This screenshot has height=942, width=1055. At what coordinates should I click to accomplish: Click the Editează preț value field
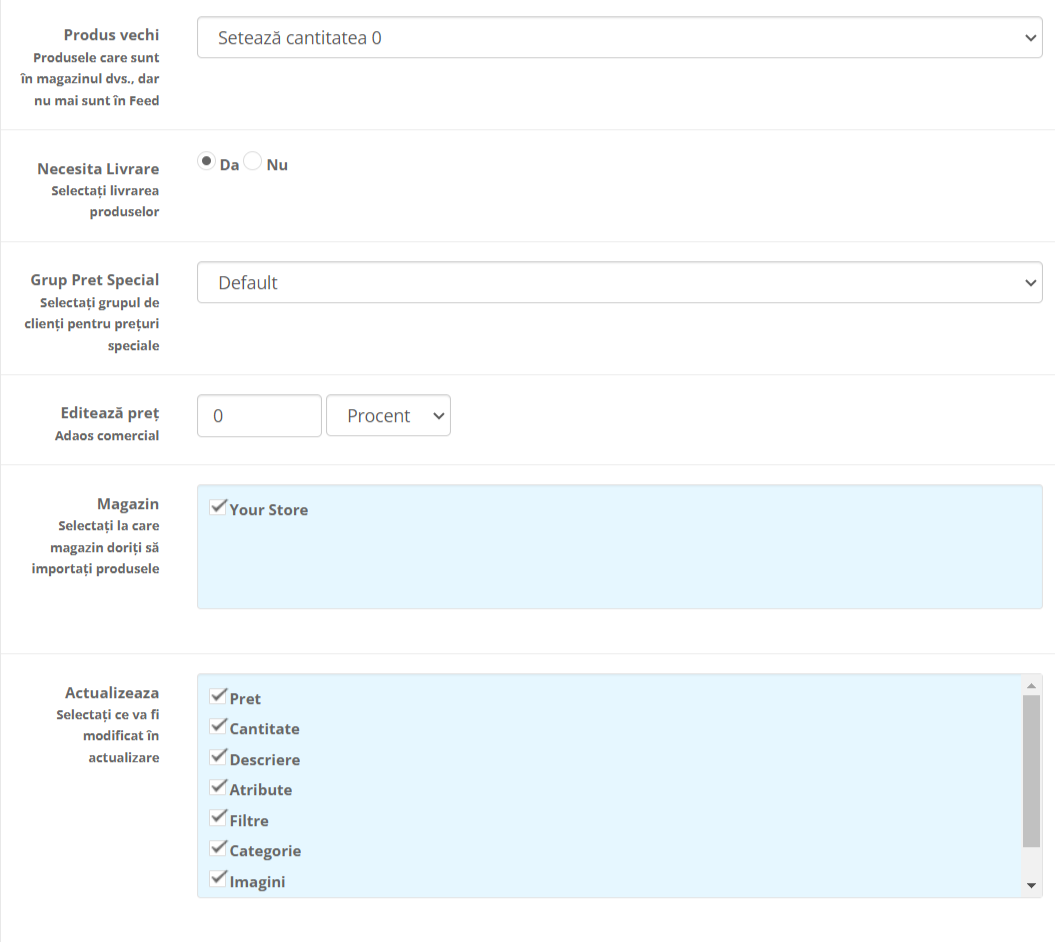click(x=259, y=416)
